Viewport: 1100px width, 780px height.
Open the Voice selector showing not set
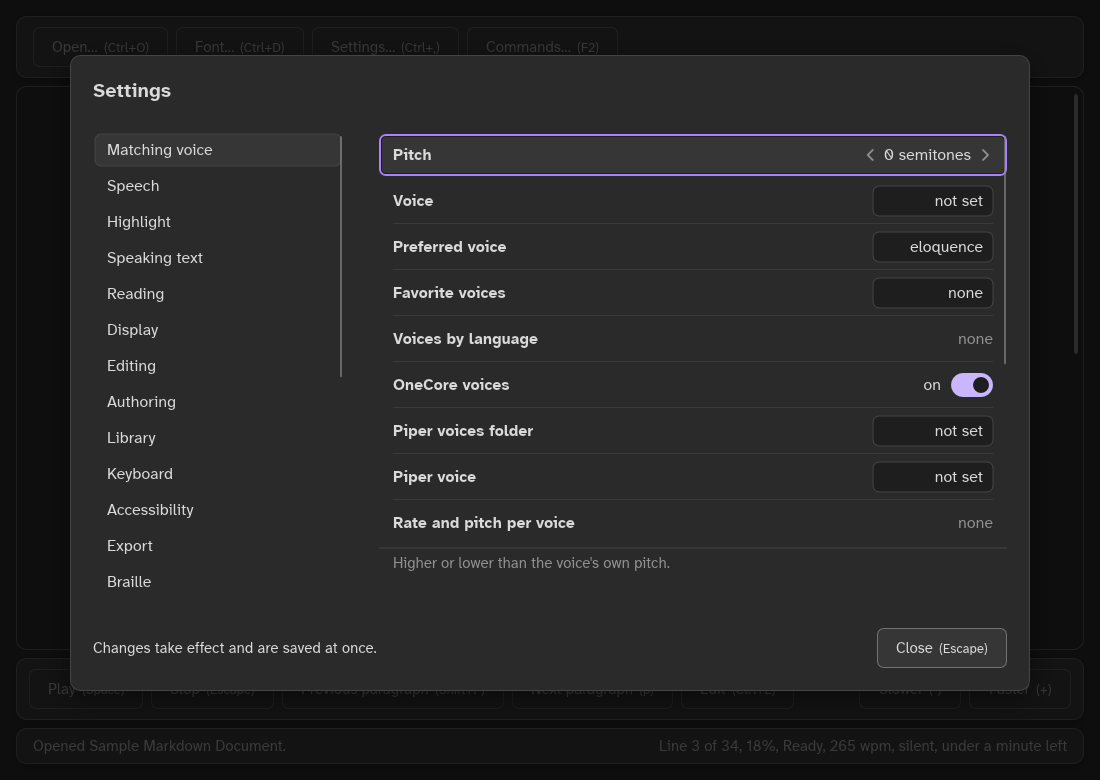tap(932, 201)
